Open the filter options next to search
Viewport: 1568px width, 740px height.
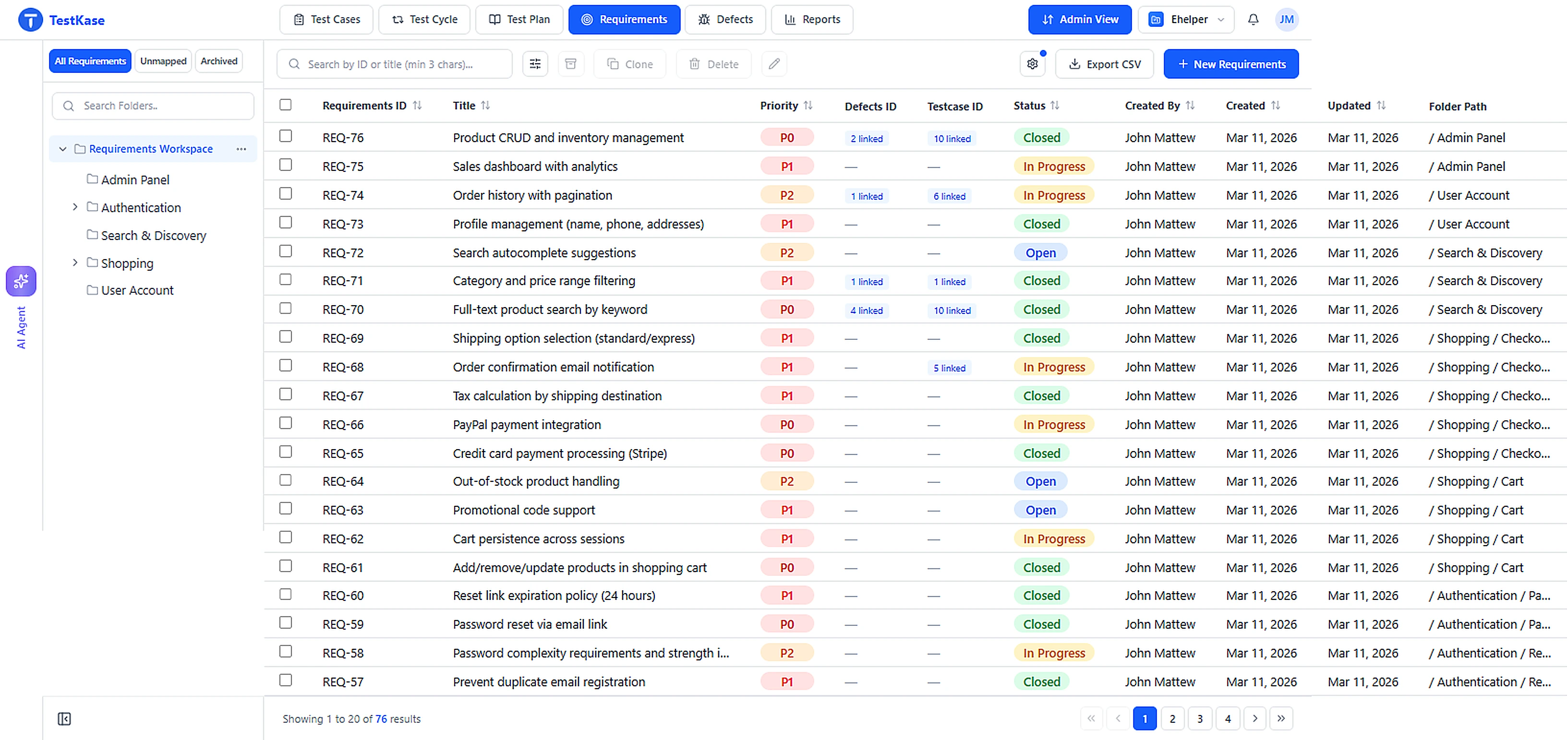535,64
